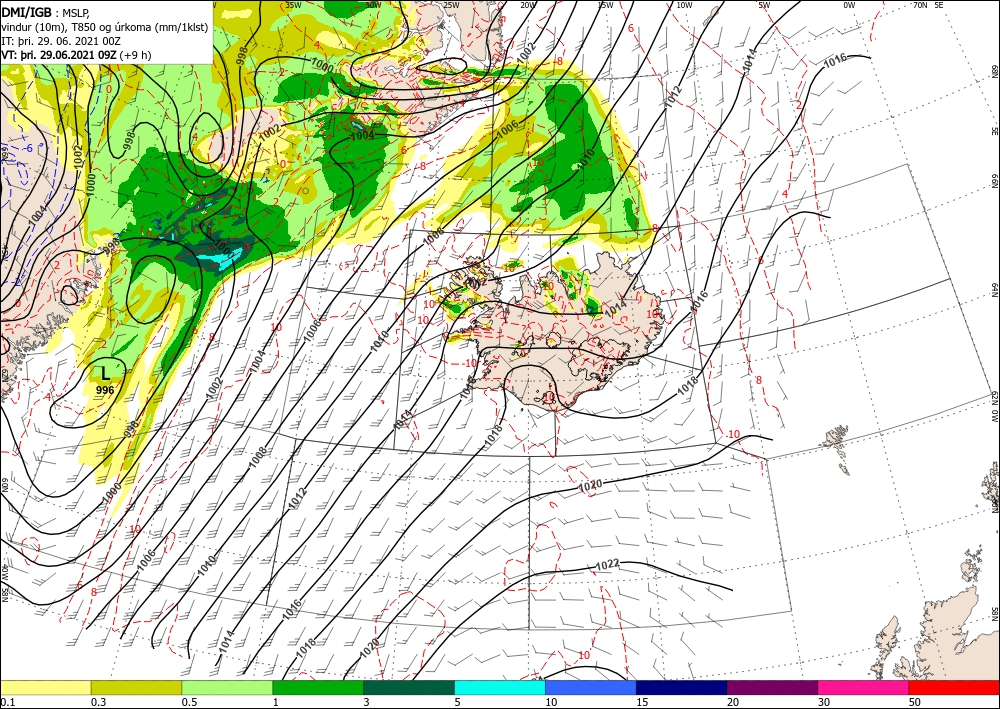1000x709 pixels.
Task: Select the green 1 mm legend swatch
Action: click(x=318, y=687)
